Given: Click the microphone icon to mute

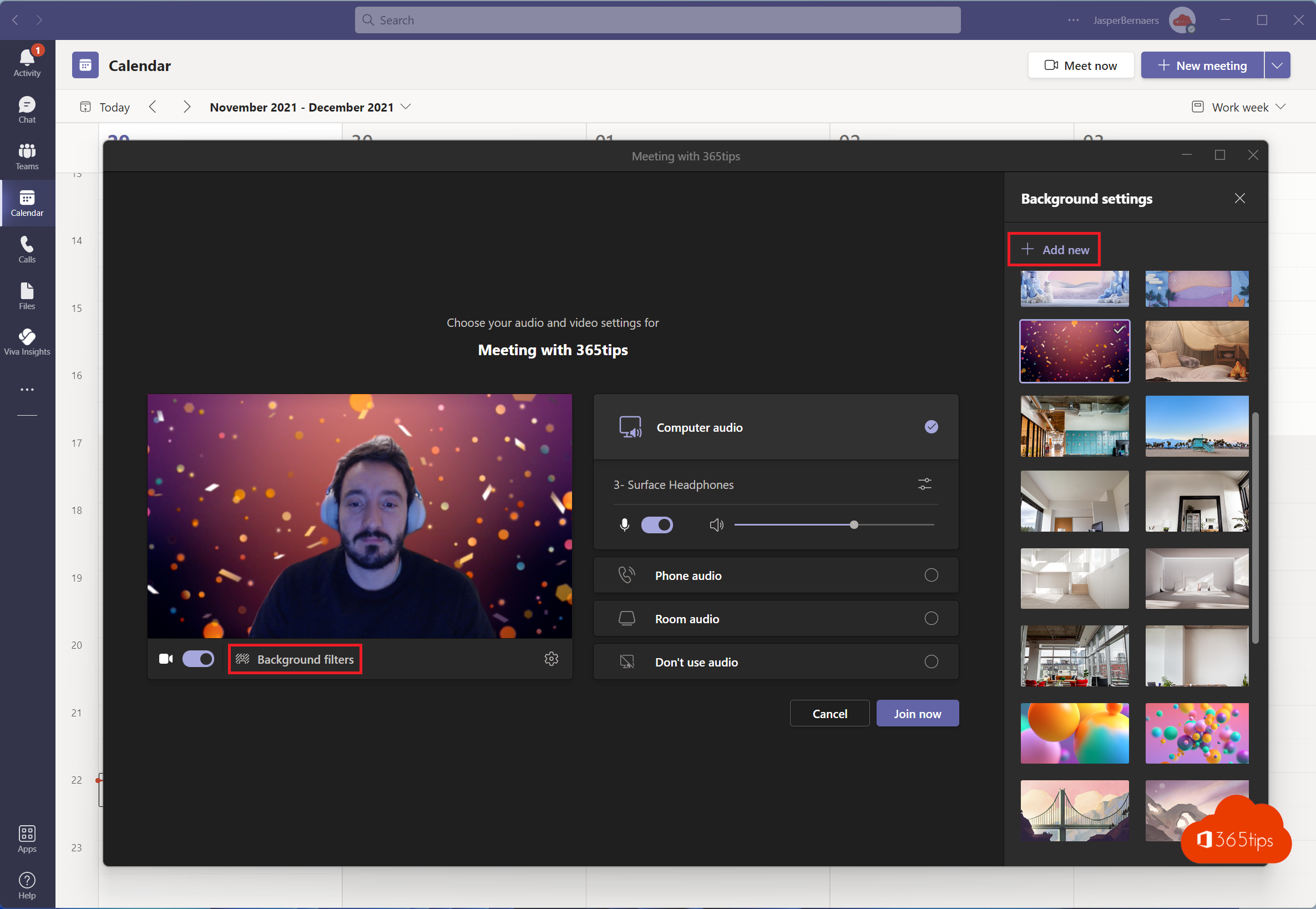Looking at the screenshot, I should pos(623,524).
